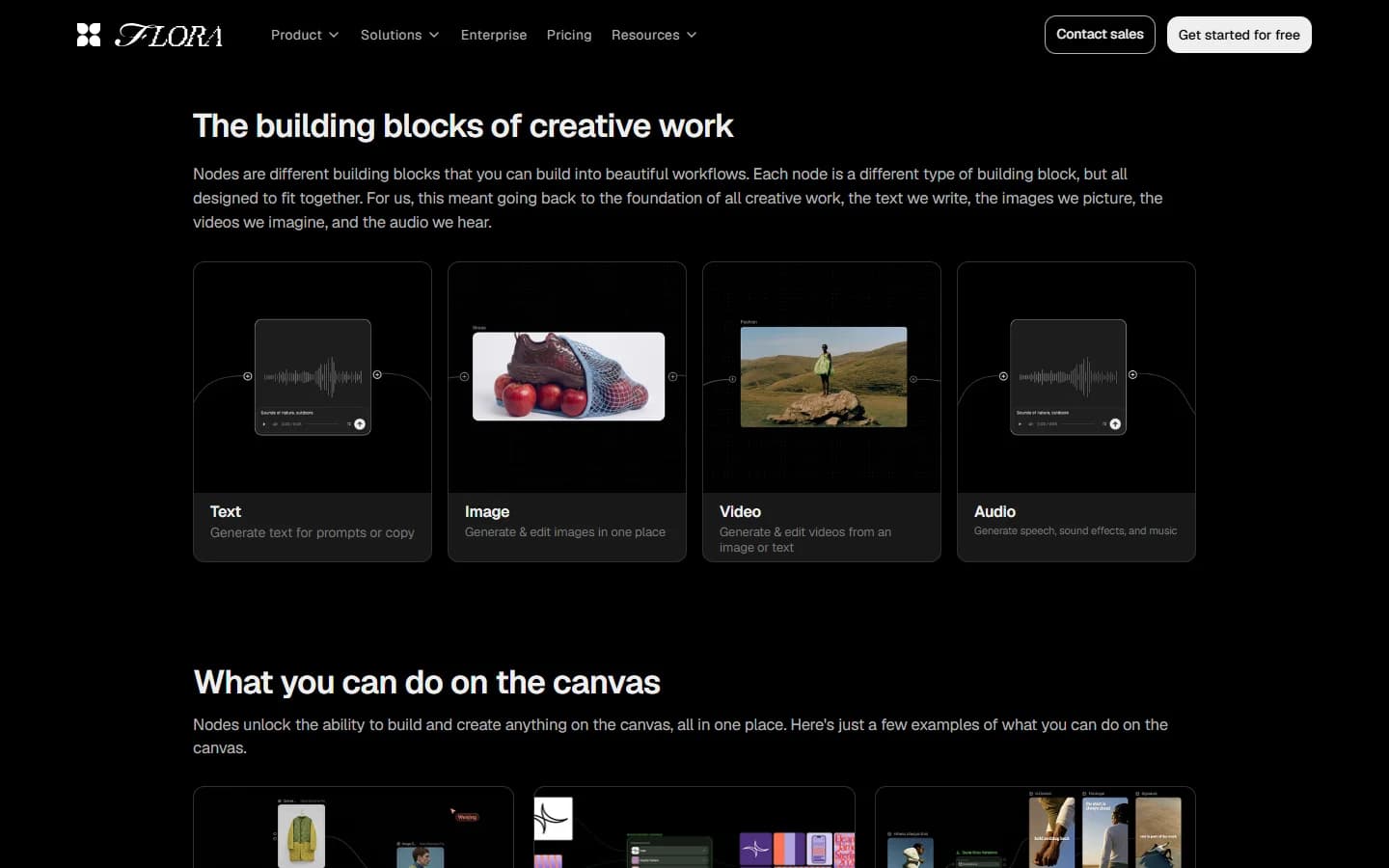Click the white logo tile in middle canvas example
This screenshot has height=868, width=1389.
point(554,819)
